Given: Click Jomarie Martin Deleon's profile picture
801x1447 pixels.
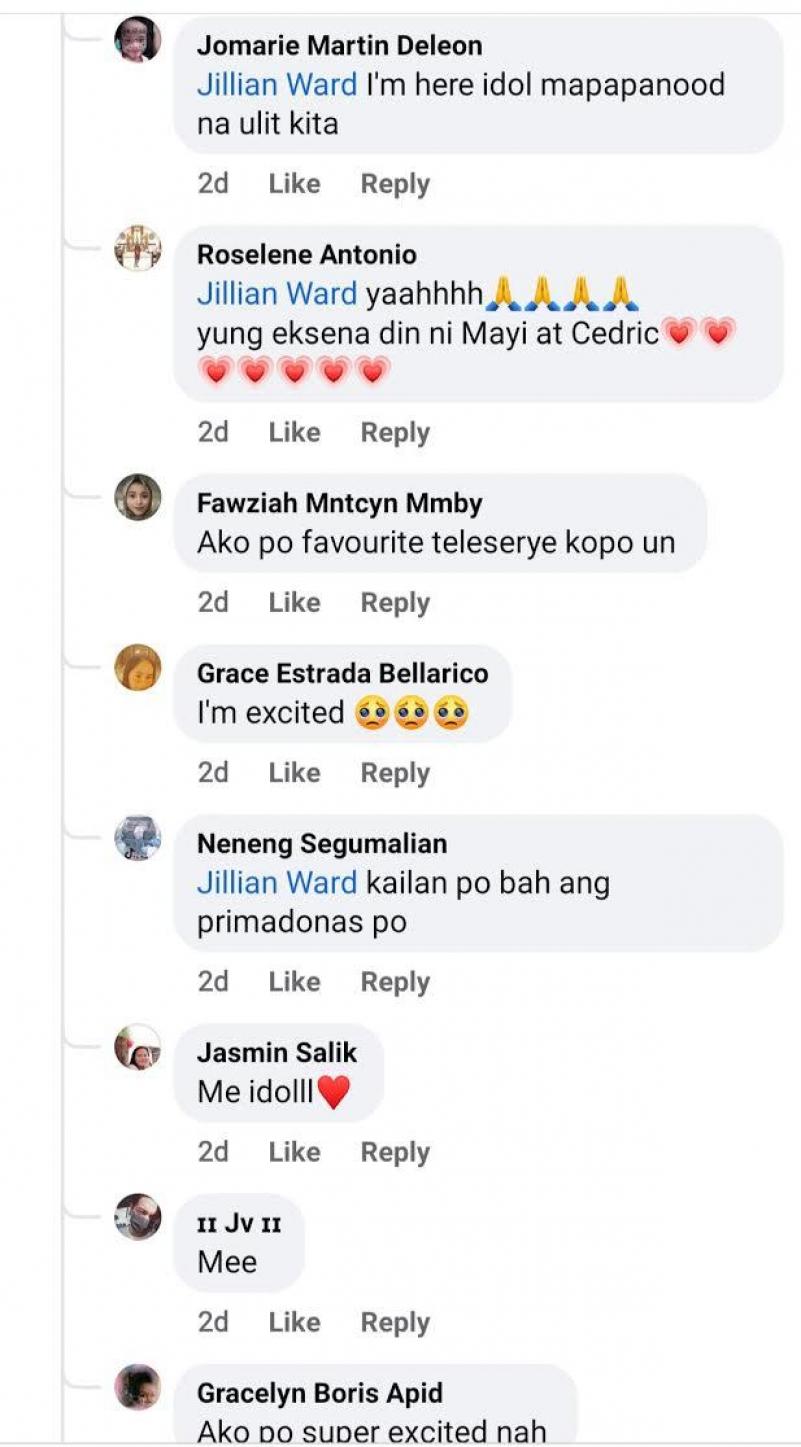Looking at the screenshot, I should point(137,40).
